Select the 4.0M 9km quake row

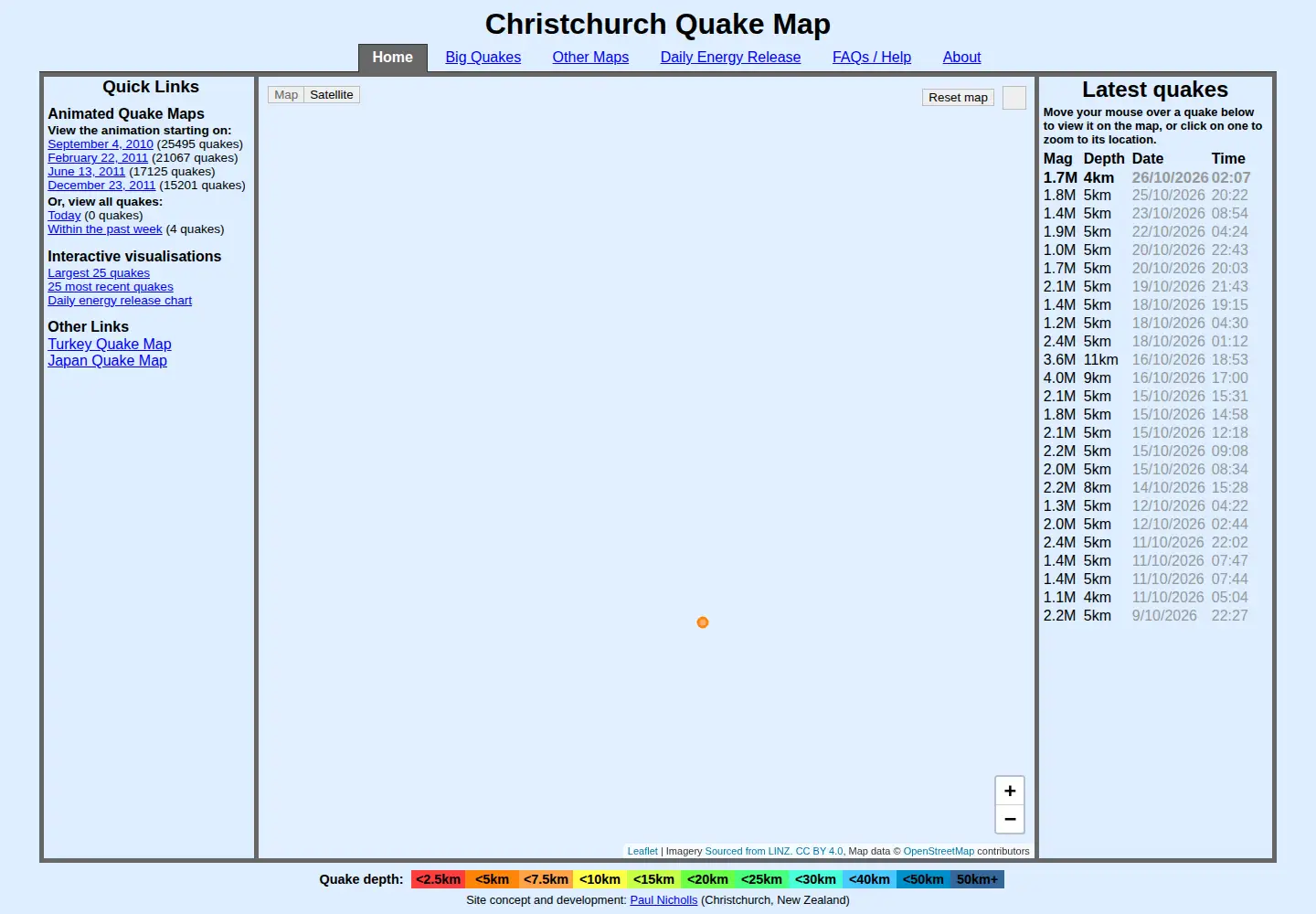[1146, 378]
